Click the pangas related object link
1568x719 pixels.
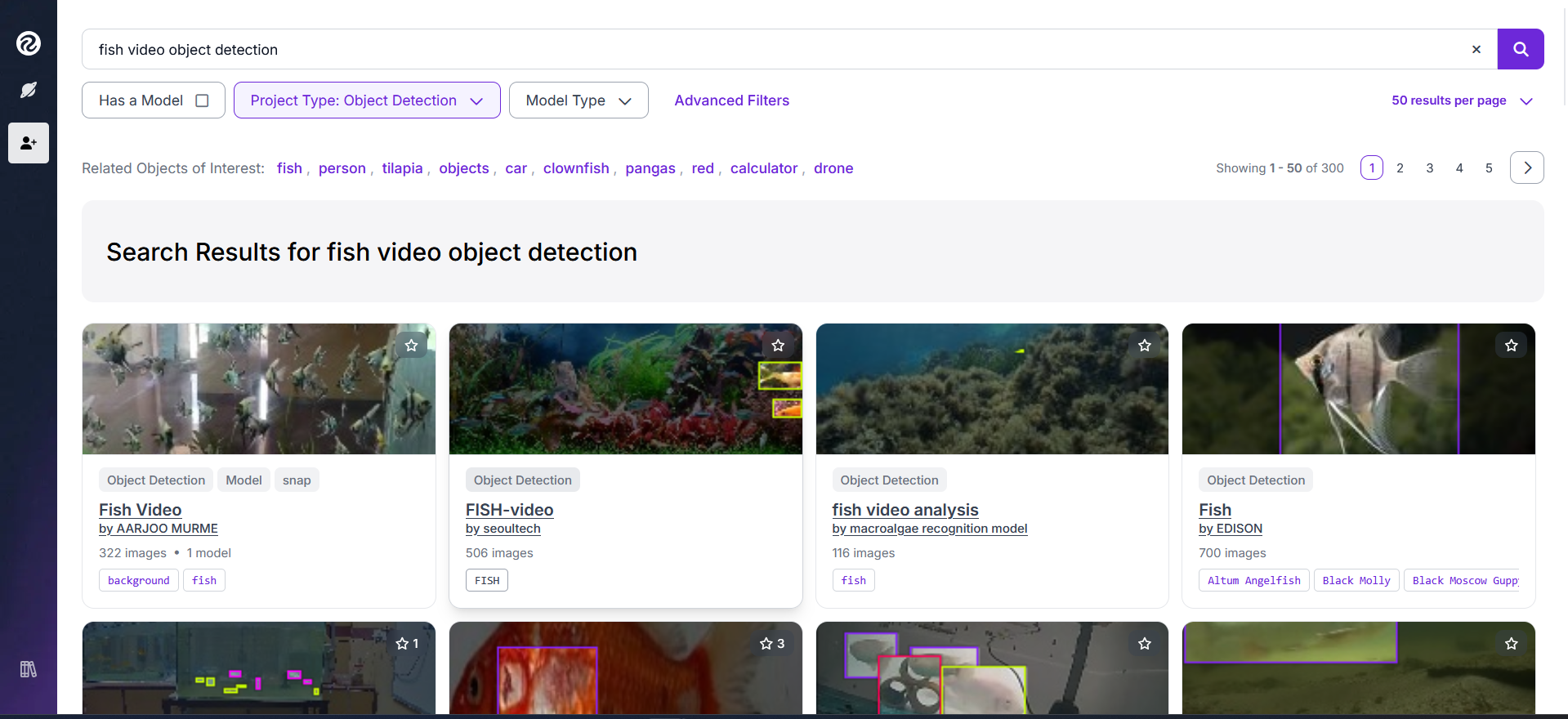(650, 168)
